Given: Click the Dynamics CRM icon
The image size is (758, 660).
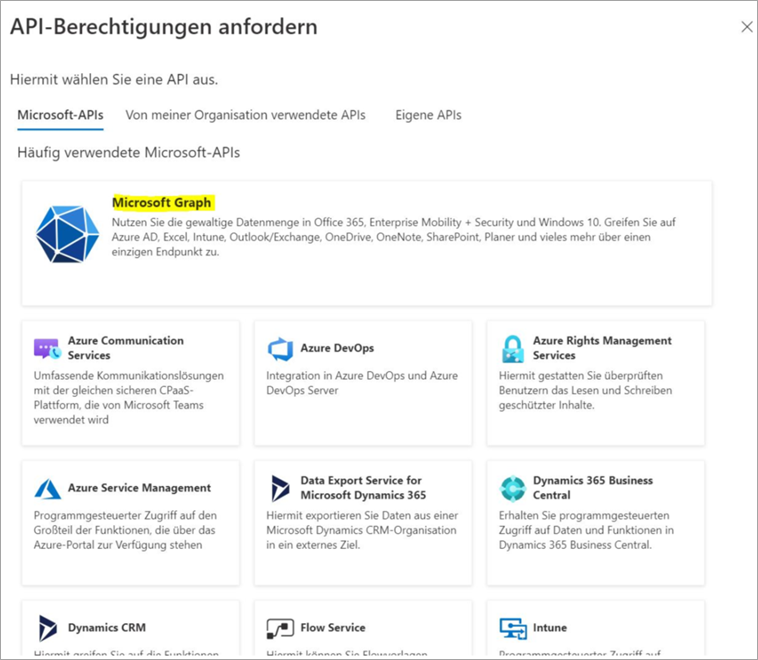Looking at the screenshot, I should coord(47,628).
